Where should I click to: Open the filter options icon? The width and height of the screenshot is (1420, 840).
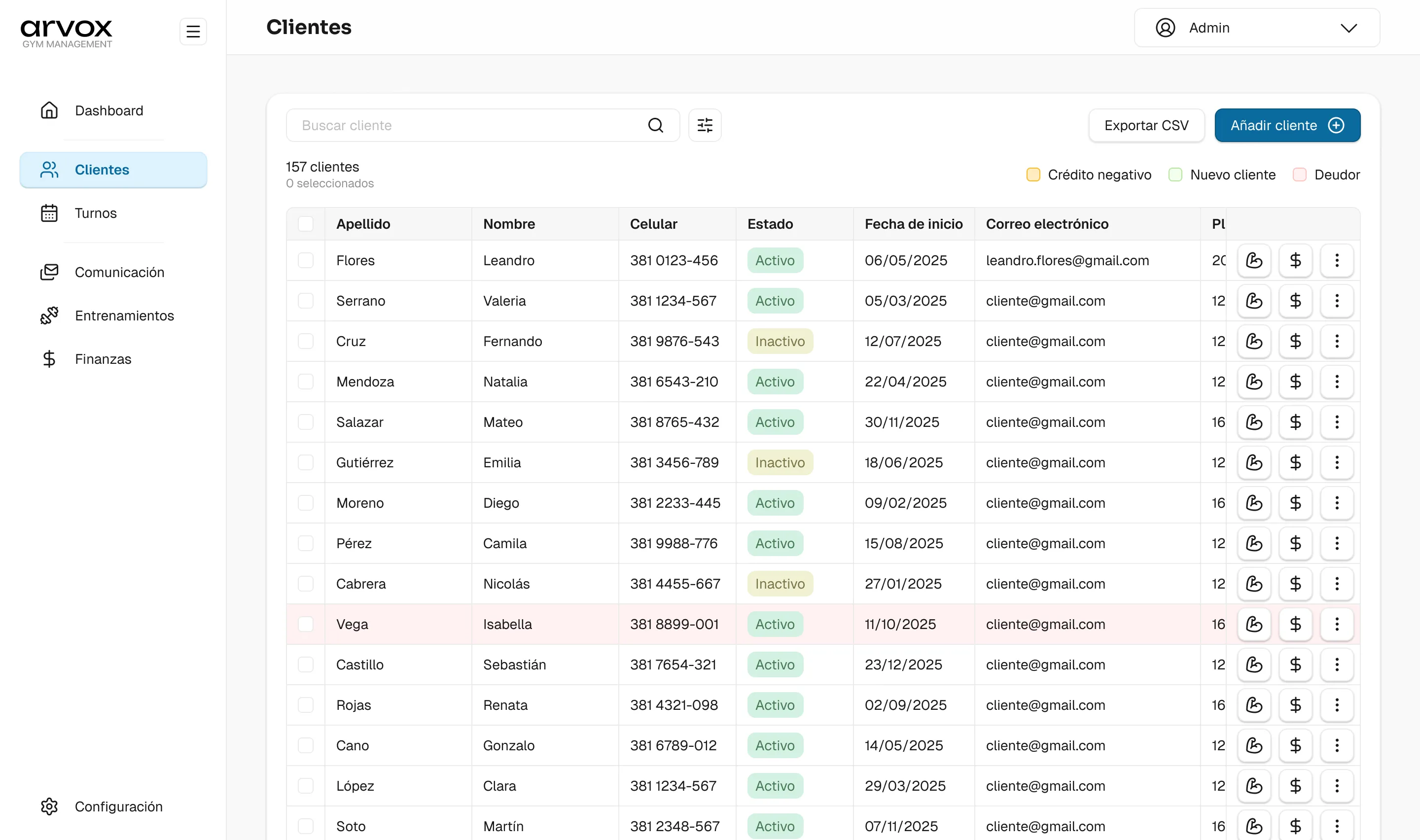point(705,125)
